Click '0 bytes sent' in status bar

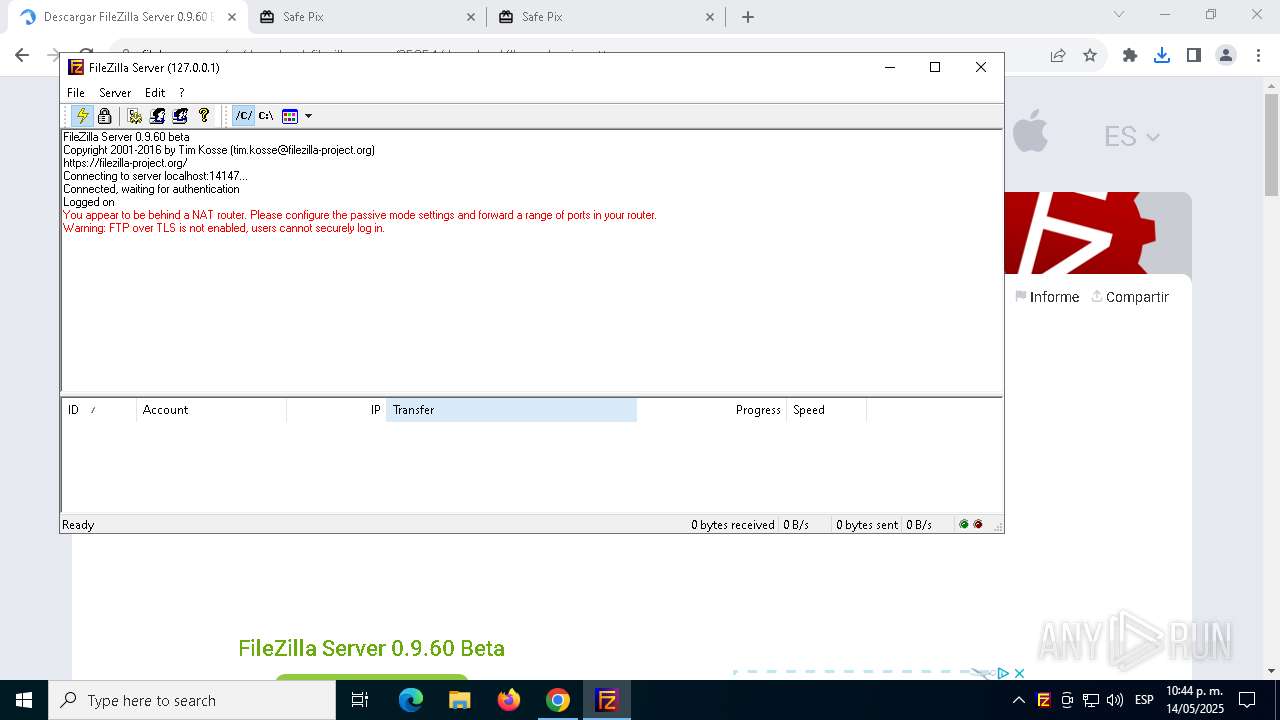(x=866, y=525)
